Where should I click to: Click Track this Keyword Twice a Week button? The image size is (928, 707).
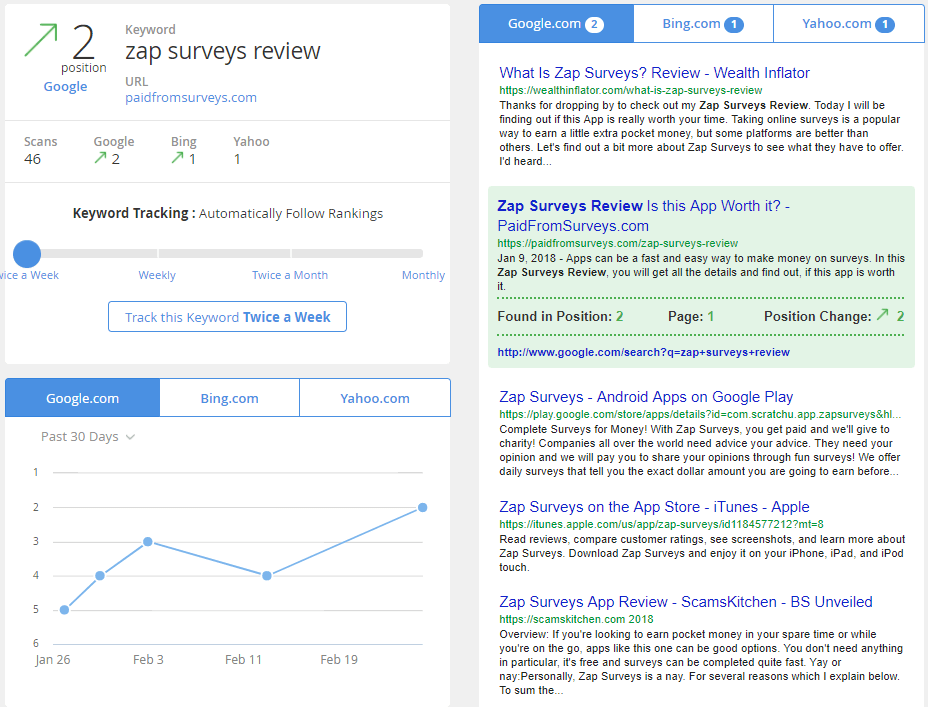point(227,317)
